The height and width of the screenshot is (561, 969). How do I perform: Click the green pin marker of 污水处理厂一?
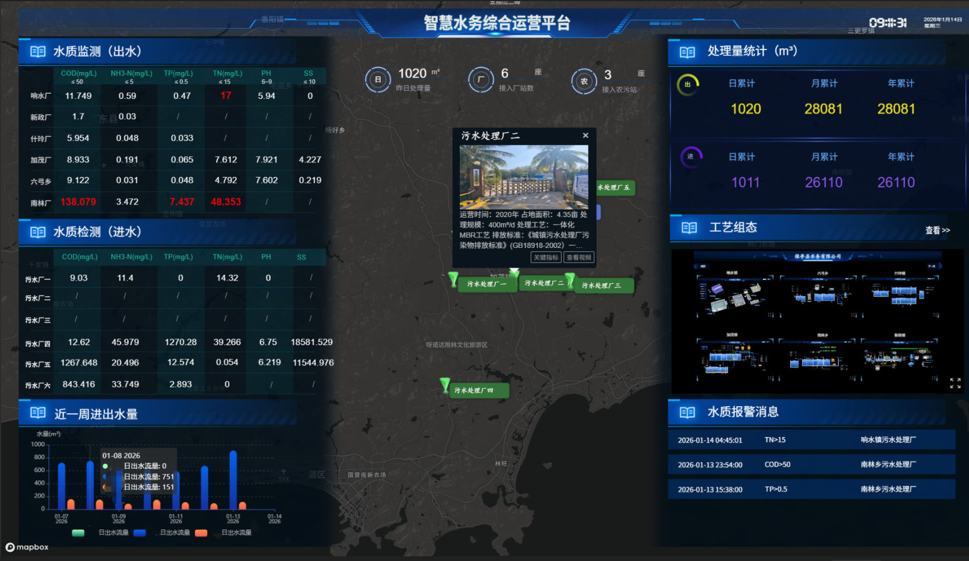click(454, 279)
